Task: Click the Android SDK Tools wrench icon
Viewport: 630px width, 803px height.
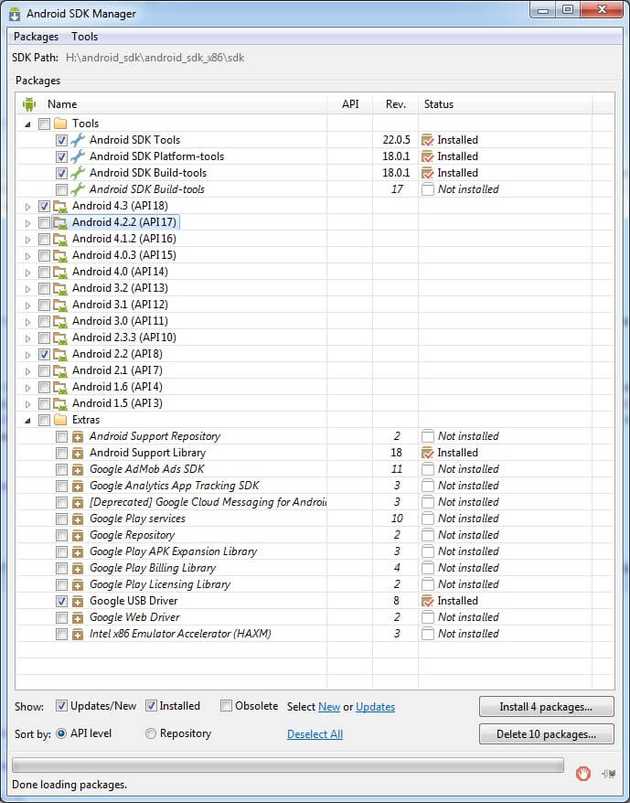Action: (77, 140)
